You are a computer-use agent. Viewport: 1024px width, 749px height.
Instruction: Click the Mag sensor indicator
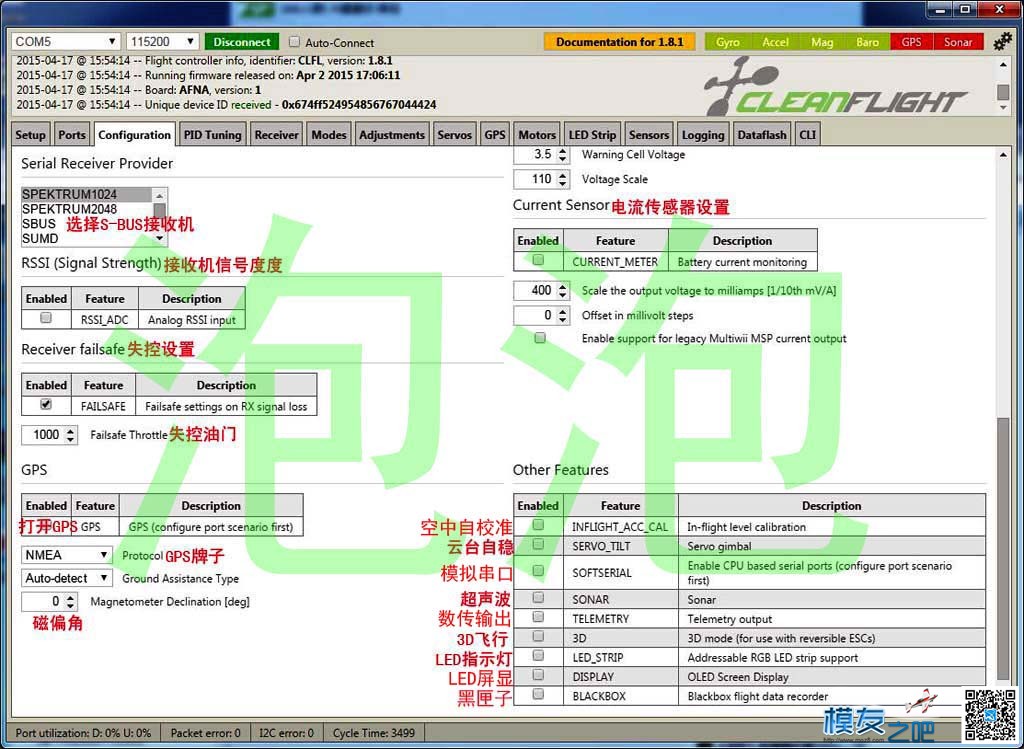[x=822, y=42]
